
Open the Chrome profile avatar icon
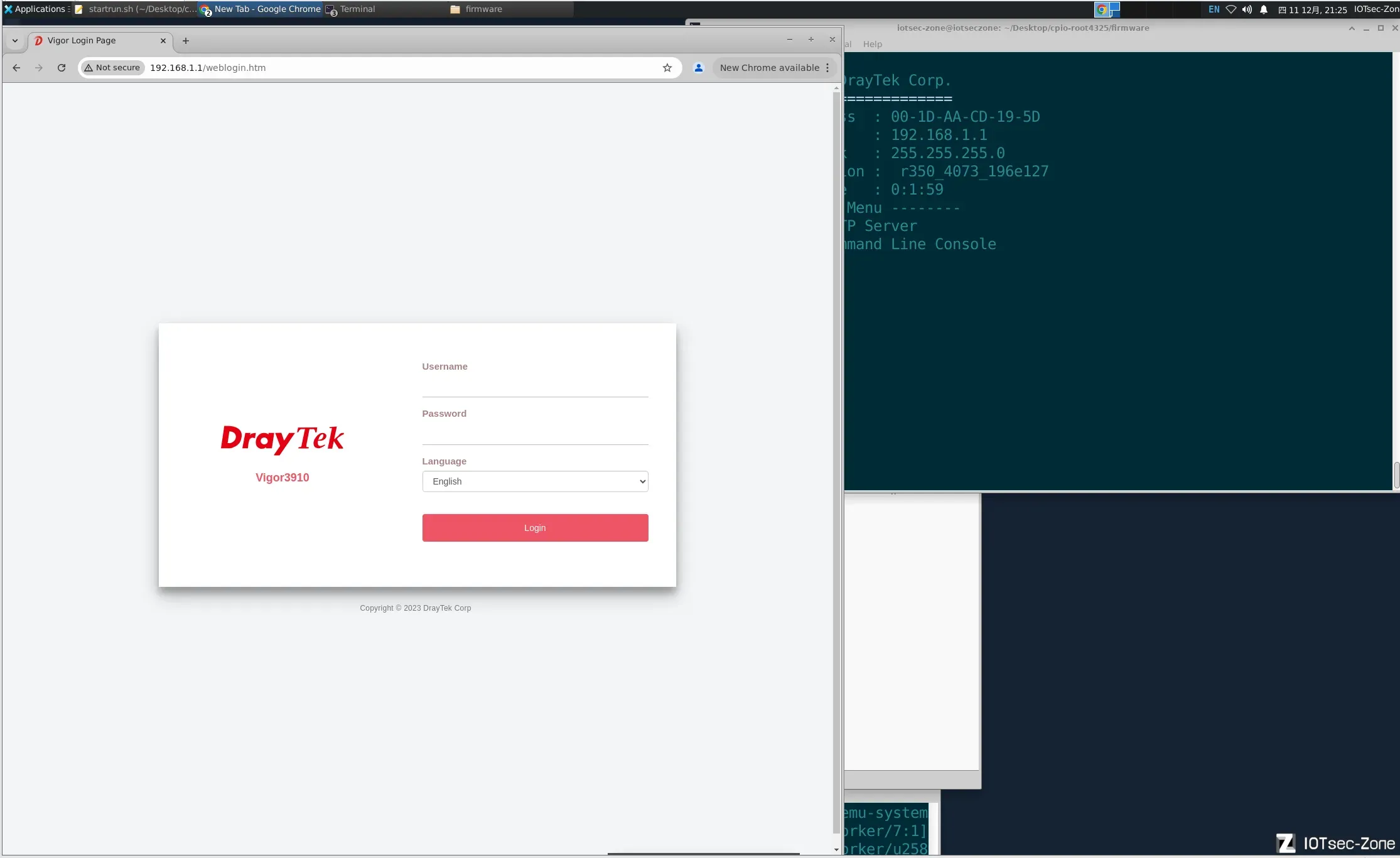(x=698, y=68)
